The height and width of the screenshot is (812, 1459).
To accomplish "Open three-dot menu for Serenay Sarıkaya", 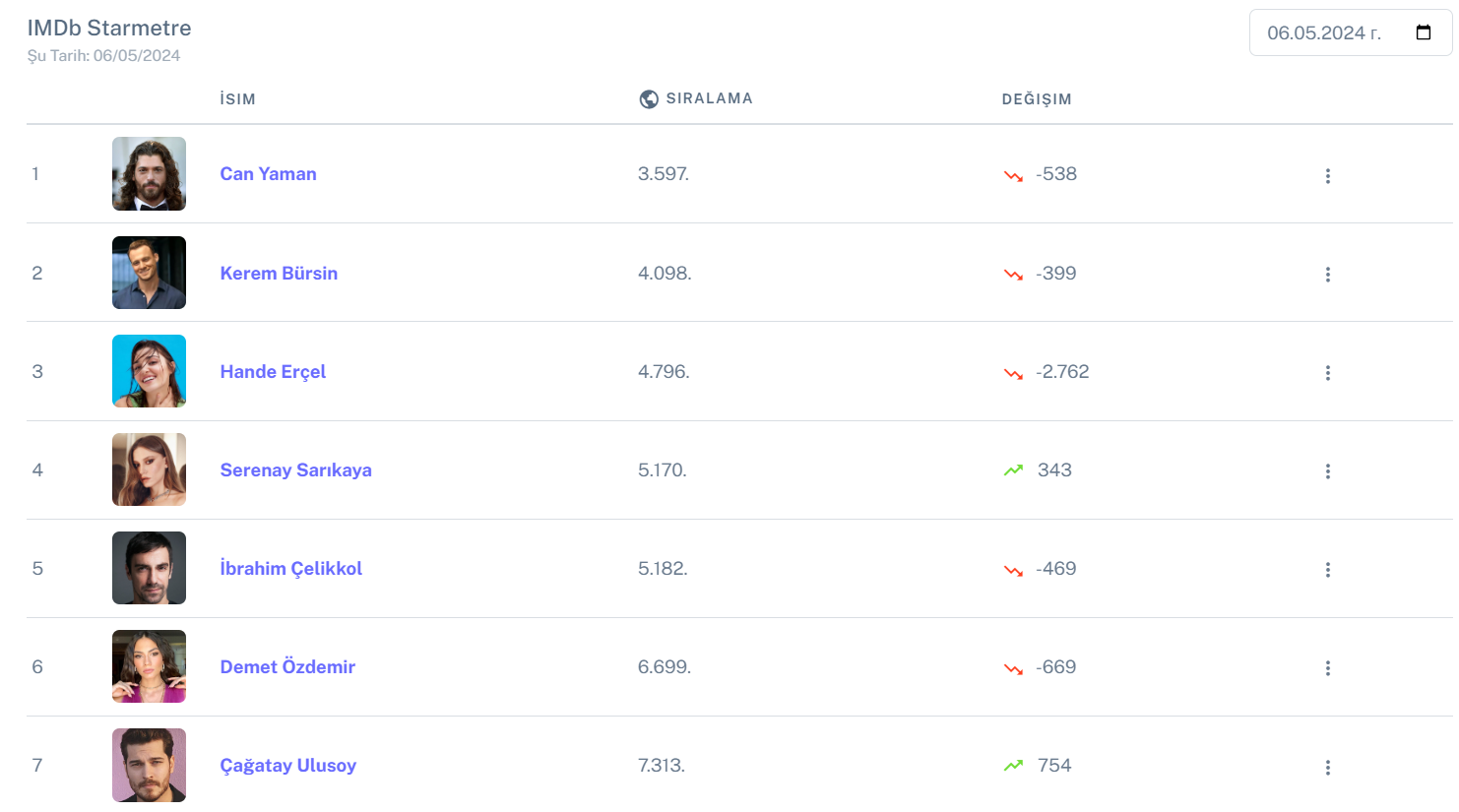I will (x=1327, y=470).
